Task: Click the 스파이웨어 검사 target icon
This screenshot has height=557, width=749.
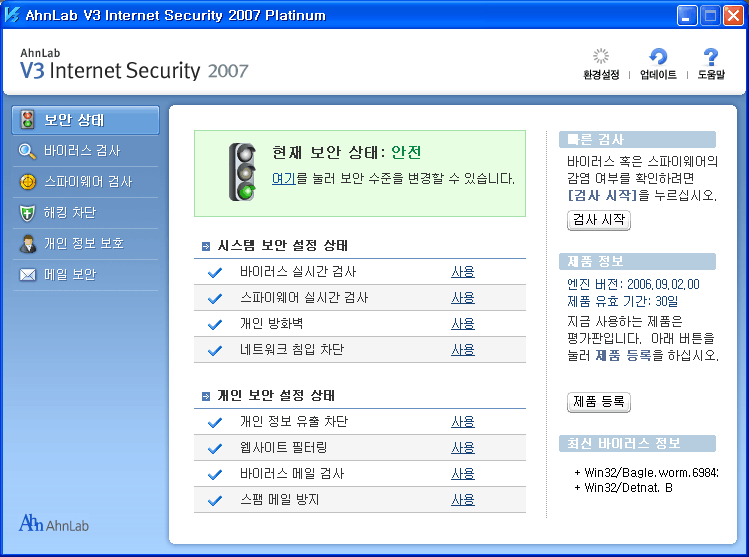Action: (x=28, y=182)
